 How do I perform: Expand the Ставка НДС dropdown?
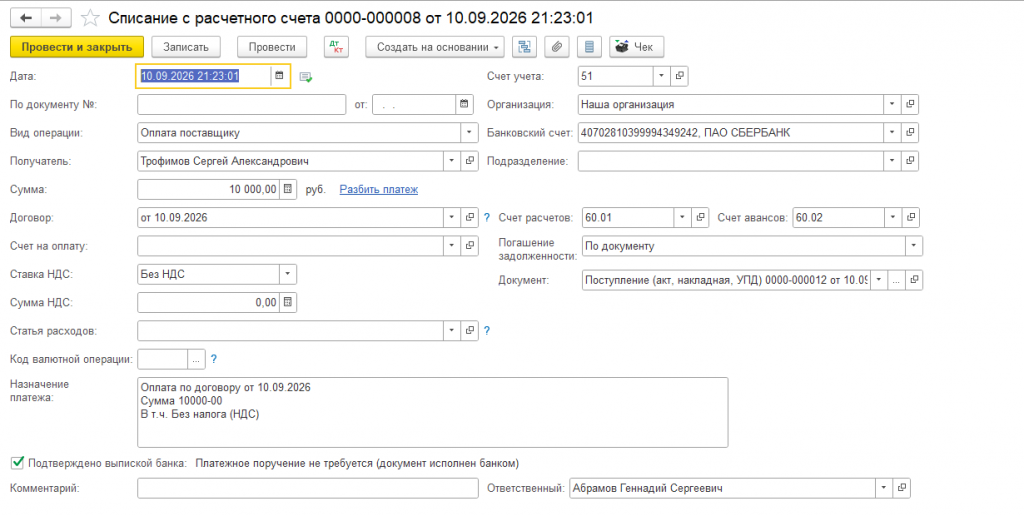point(287,274)
